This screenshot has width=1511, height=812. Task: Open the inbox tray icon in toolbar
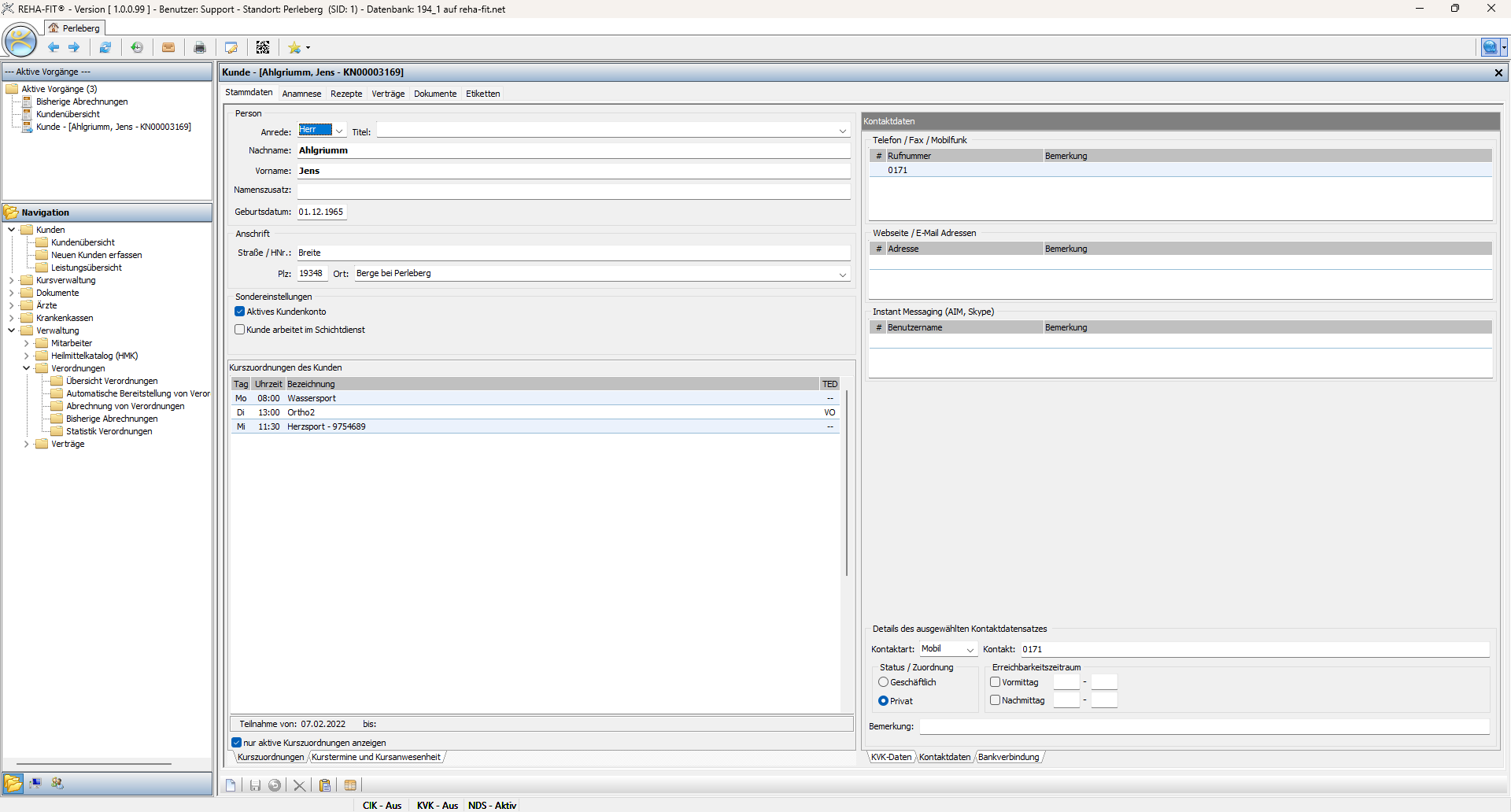[x=168, y=47]
